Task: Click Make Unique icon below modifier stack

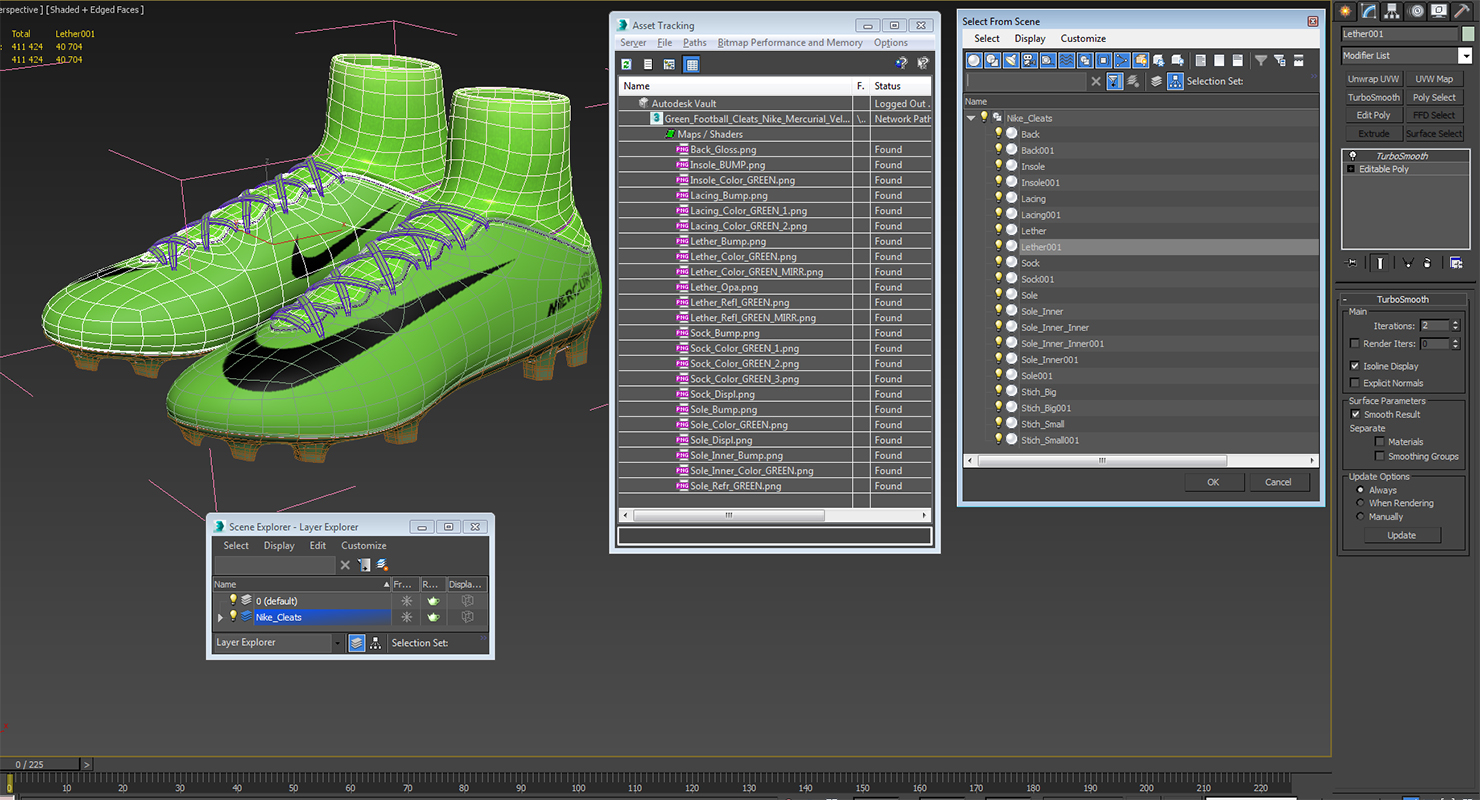Action: (x=1408, y=263)
